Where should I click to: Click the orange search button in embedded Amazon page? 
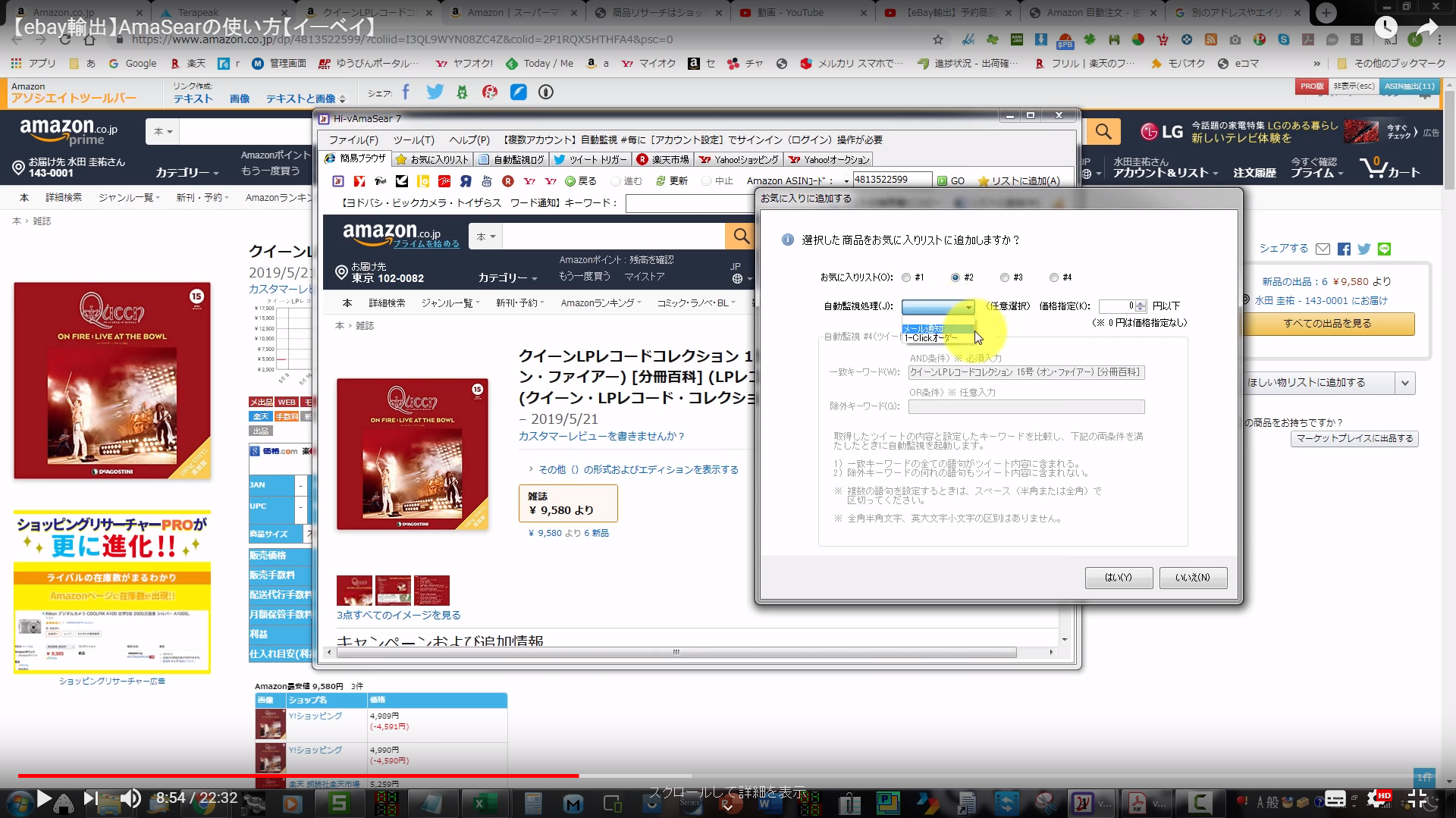[x=740, y=237]
